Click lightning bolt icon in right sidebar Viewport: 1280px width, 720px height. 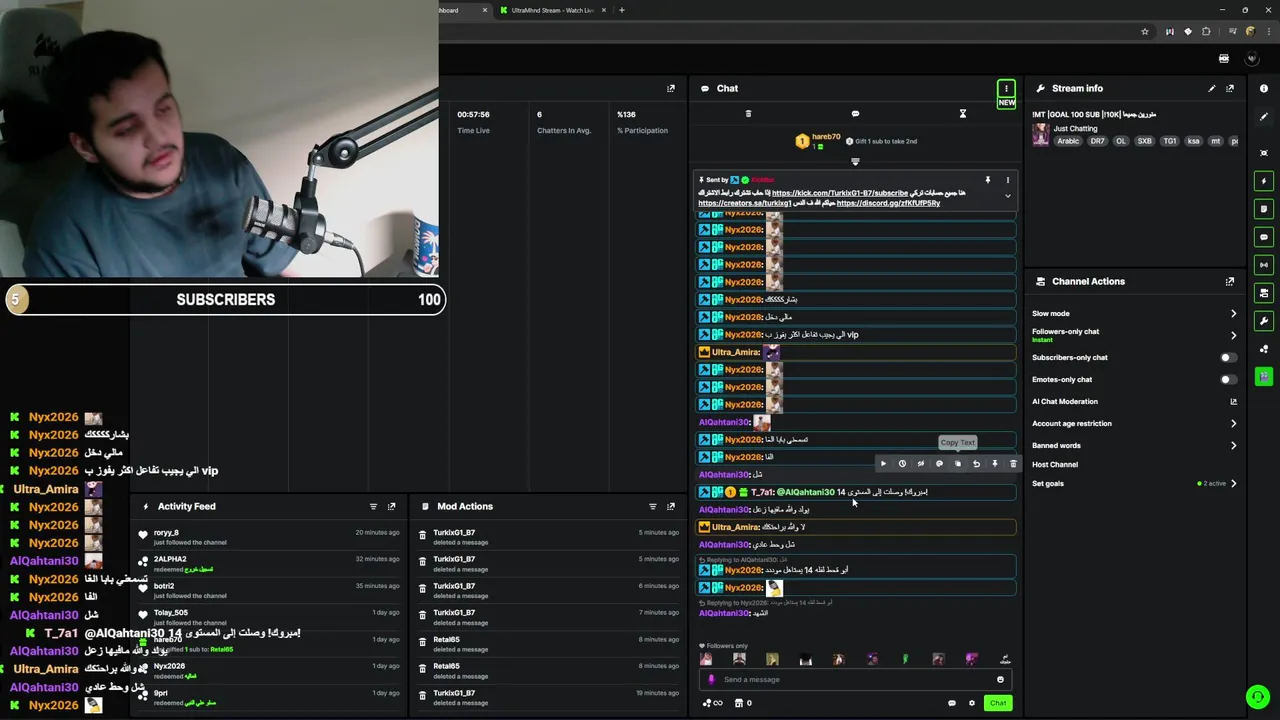(1264, 181)
